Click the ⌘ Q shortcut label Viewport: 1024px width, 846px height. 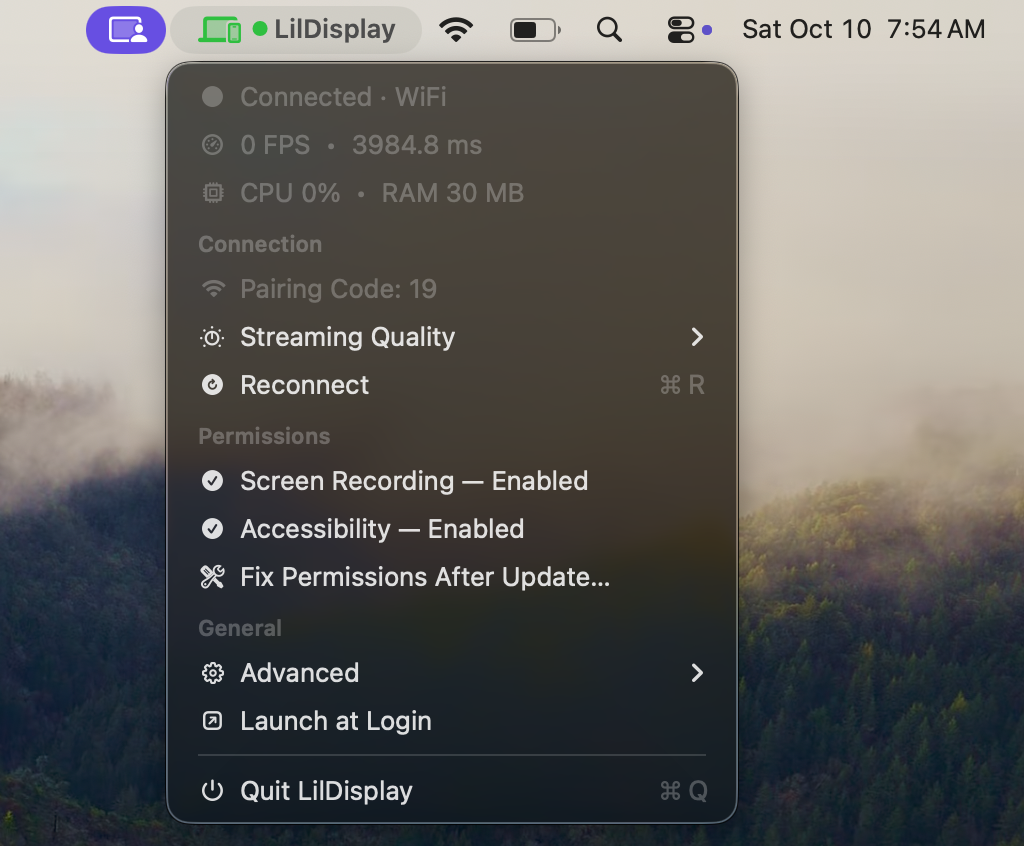(x=684, y=791)
